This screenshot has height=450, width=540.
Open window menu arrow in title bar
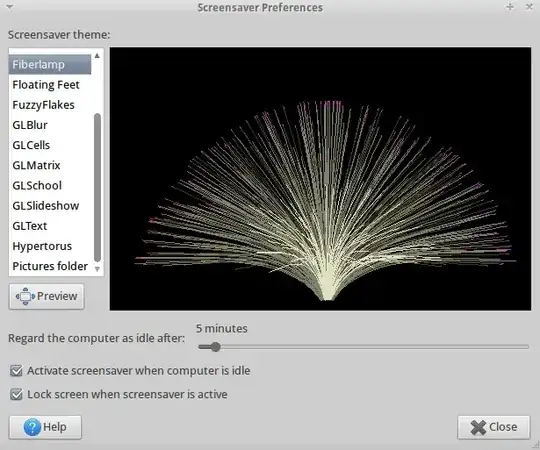coord(10,7)
